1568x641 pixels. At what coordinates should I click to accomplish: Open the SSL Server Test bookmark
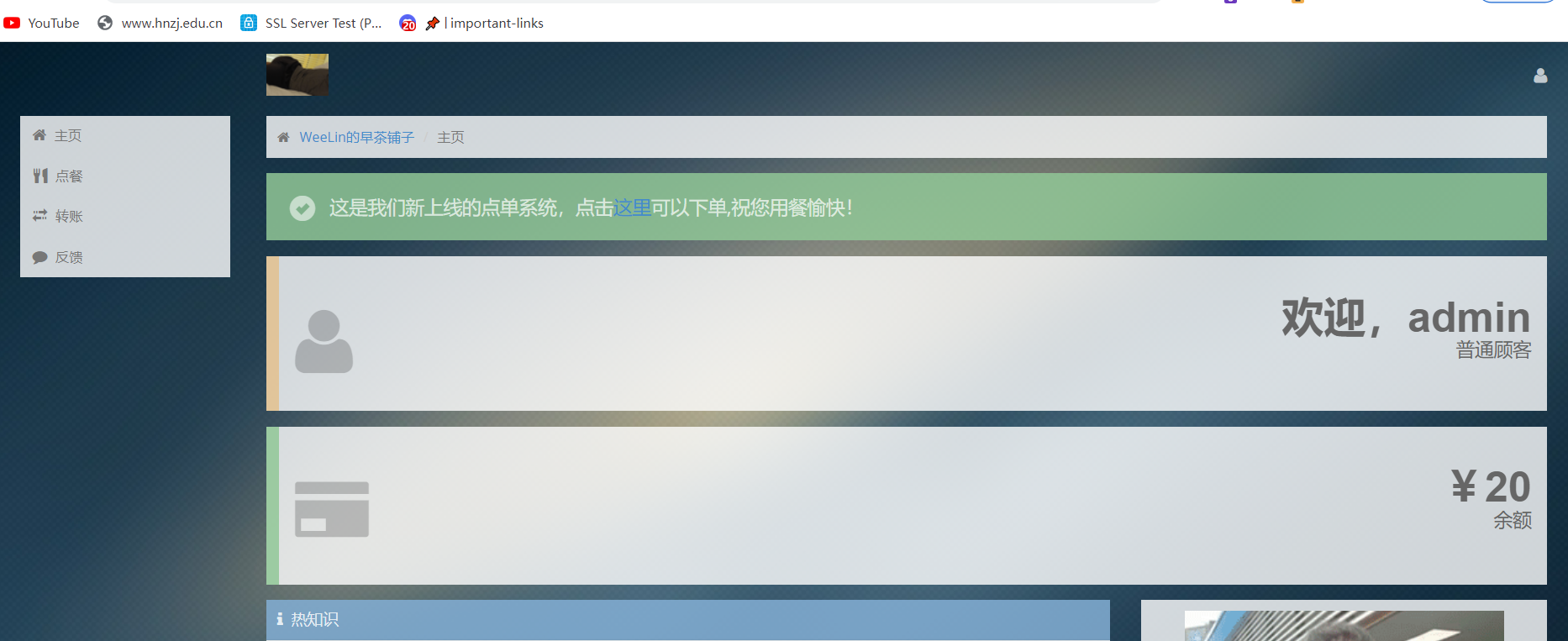pos(312,24)
